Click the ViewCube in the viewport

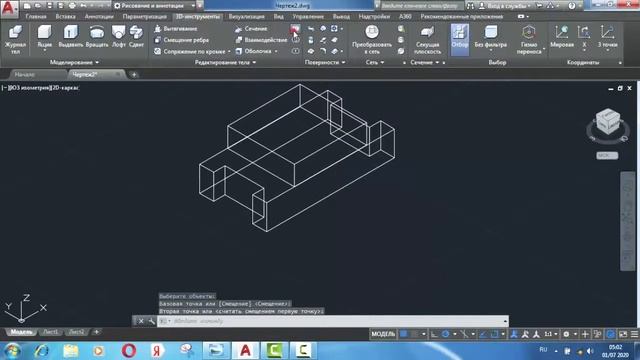[608, 122]
